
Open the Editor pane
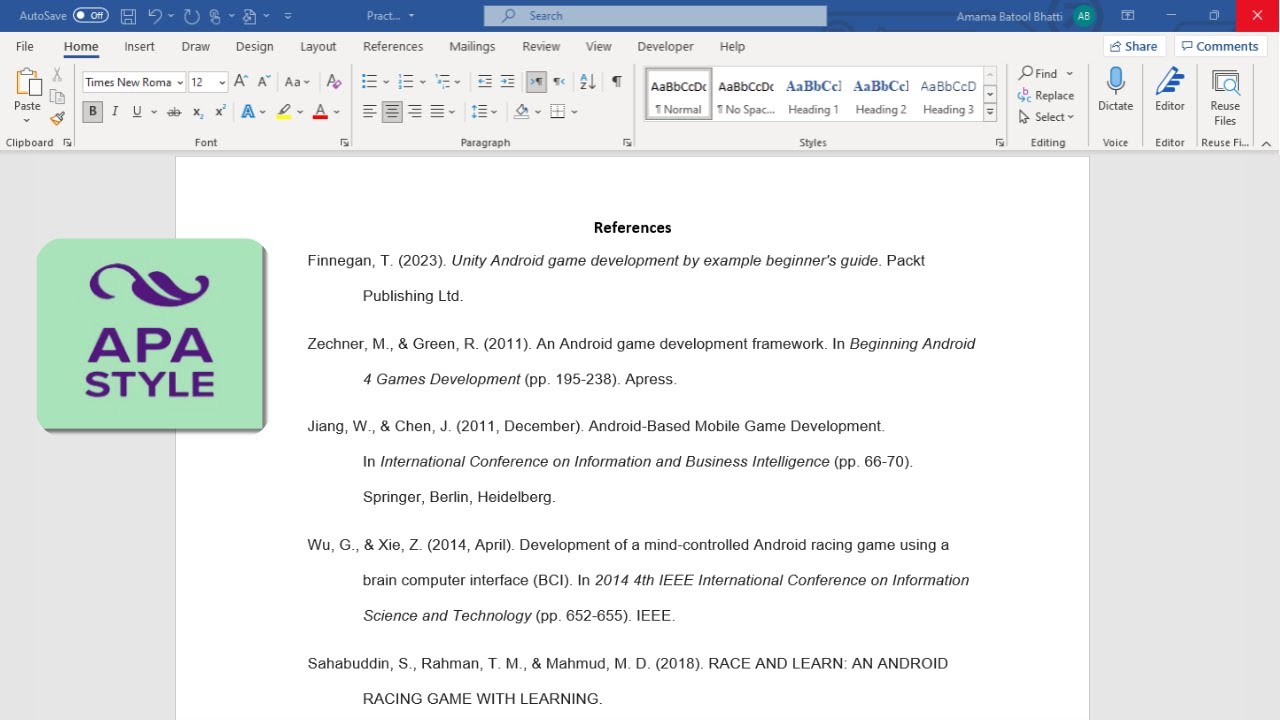point(1170,90)
